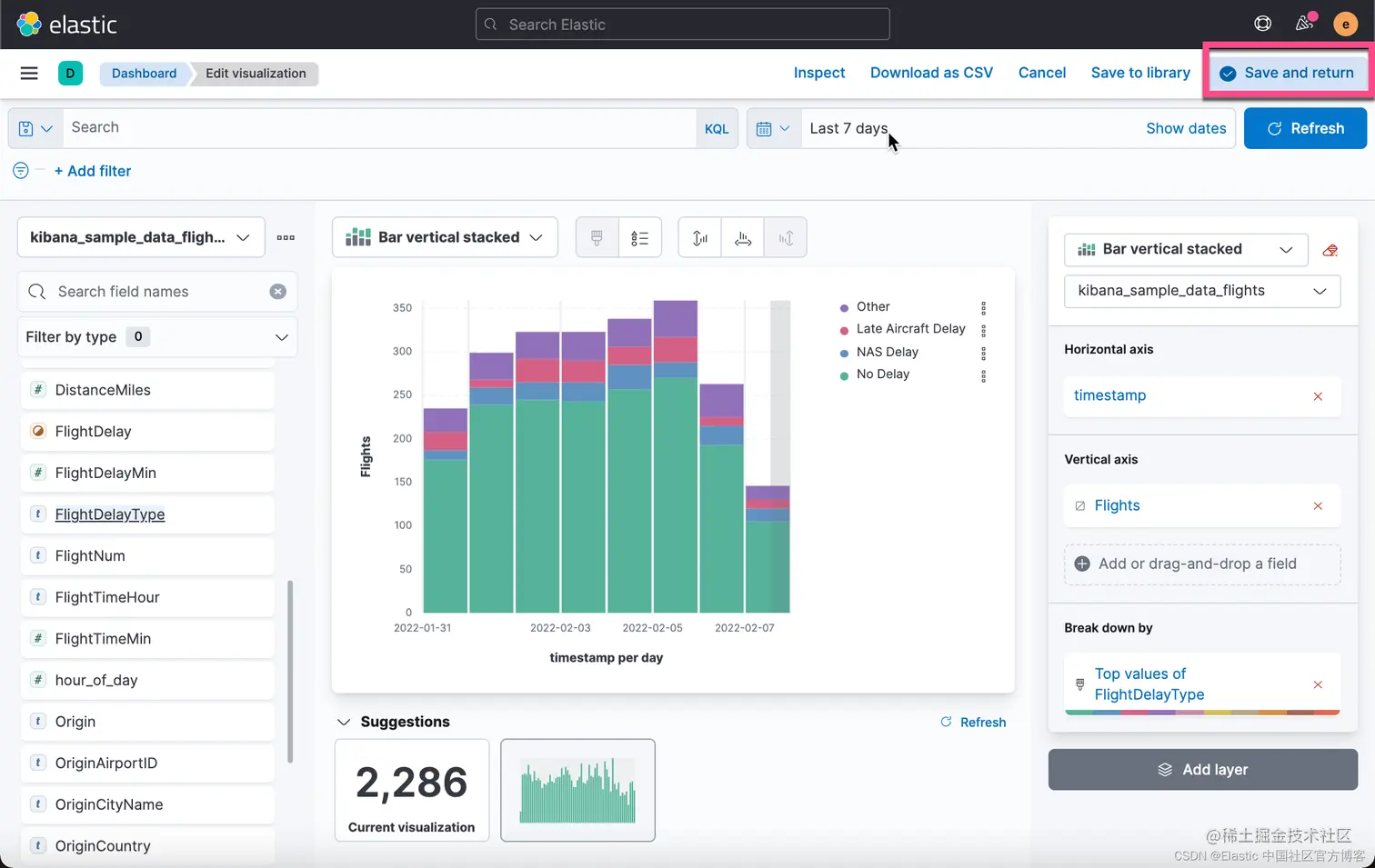Open the hamburger navigation menu
This screenshot has height=868, width=1375.
point(29,74)
